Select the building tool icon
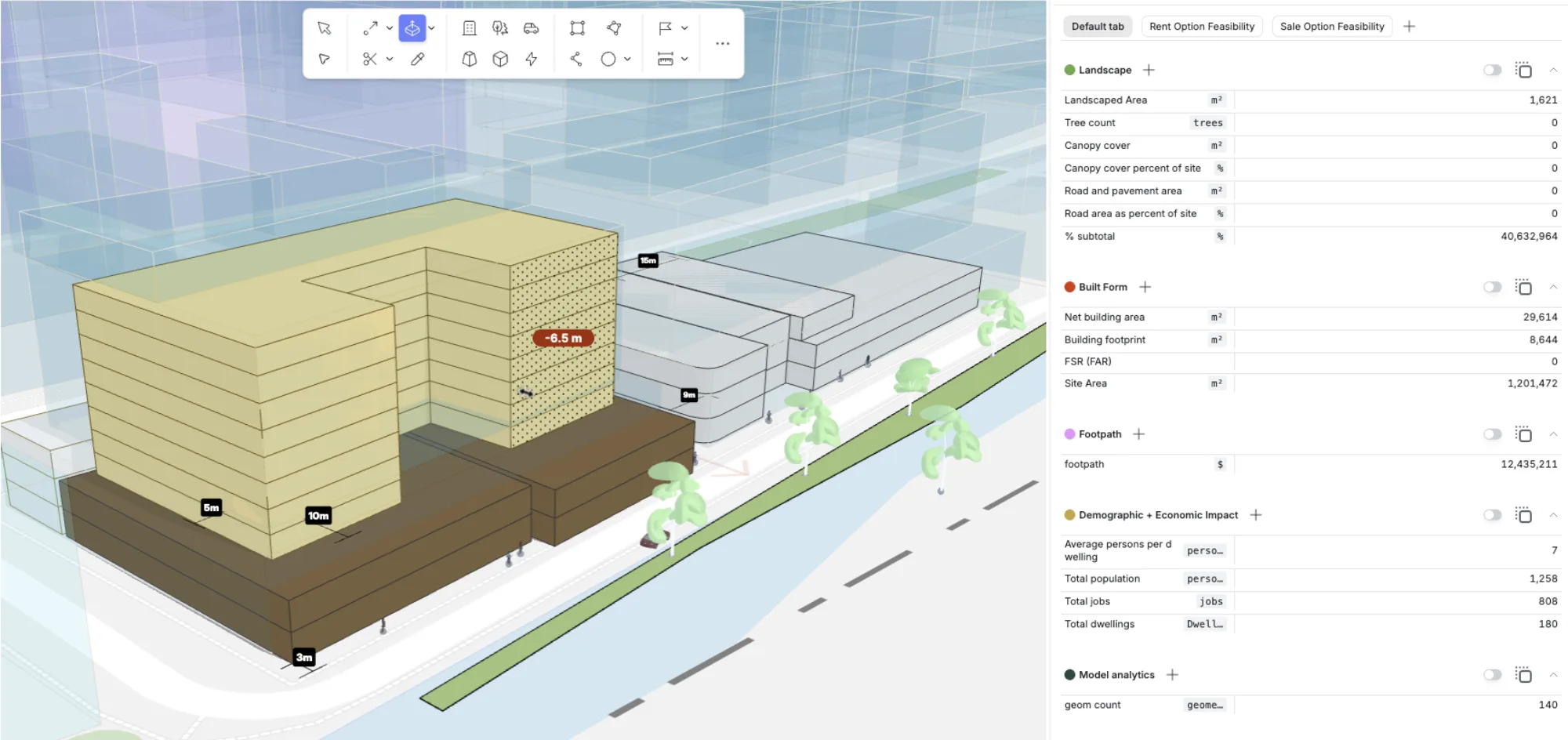 pos(469,28)
